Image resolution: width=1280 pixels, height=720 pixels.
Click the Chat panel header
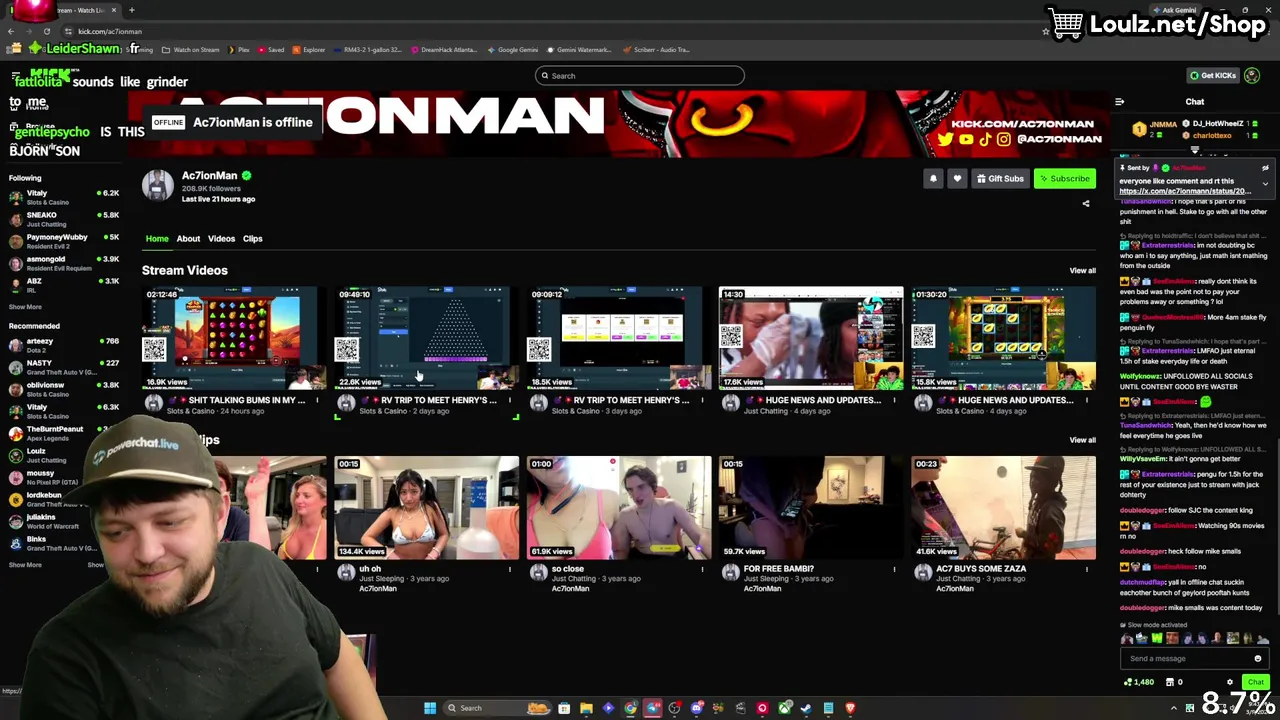[x=1195, y=102]
